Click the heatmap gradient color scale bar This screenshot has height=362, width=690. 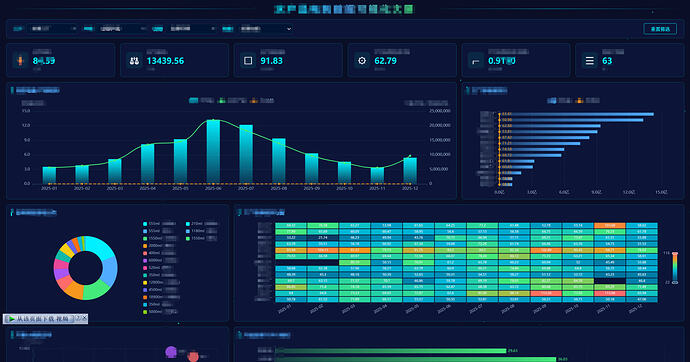point(675,268)
